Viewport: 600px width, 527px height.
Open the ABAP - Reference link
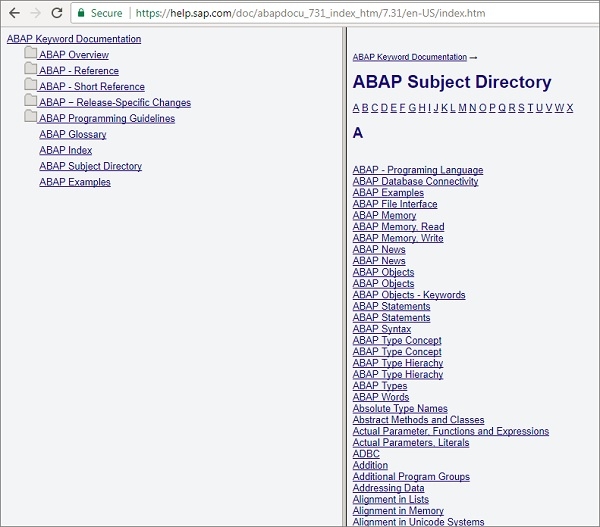point(79,71)
